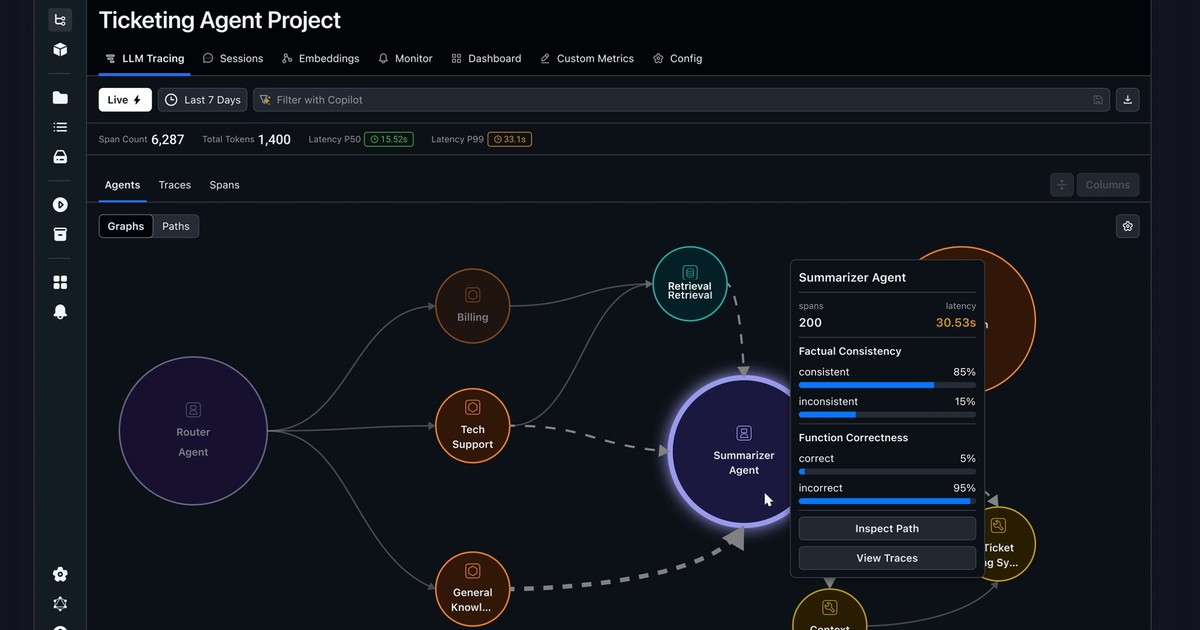Open the Dashboard tab

point(486,59)
